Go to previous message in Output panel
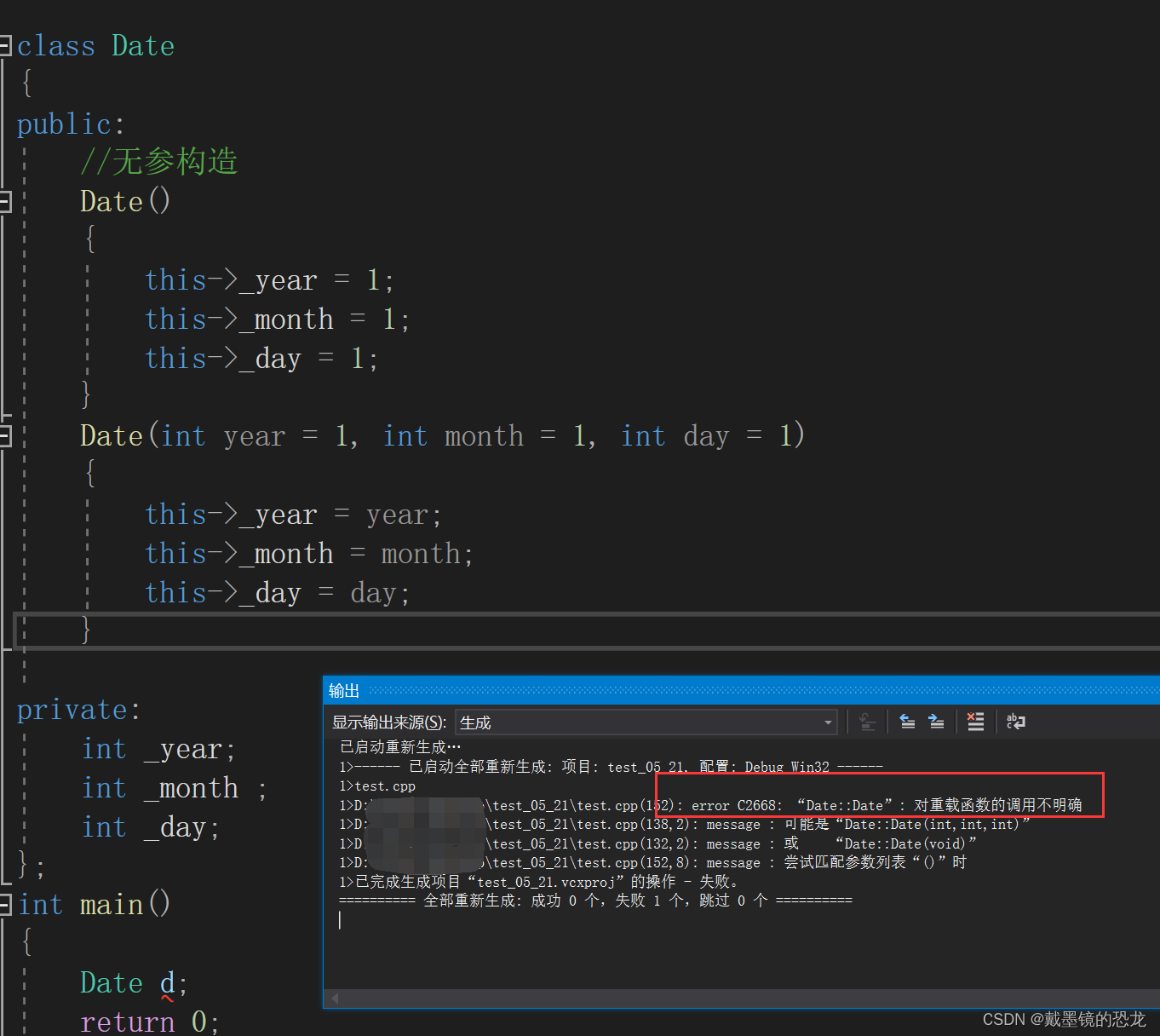1160x1036 pixels. pos(908,722)
